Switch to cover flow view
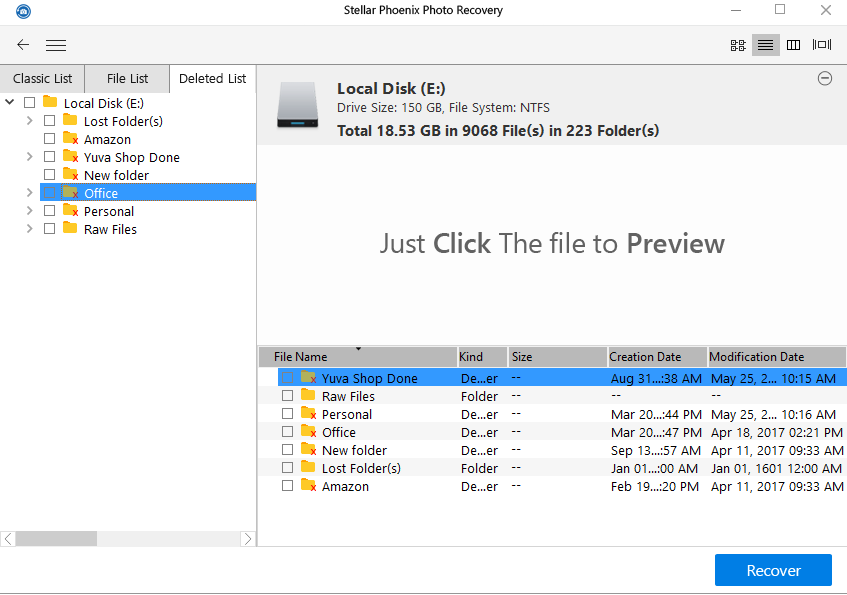This screenshot has height=595, width=847. [822, 45]
